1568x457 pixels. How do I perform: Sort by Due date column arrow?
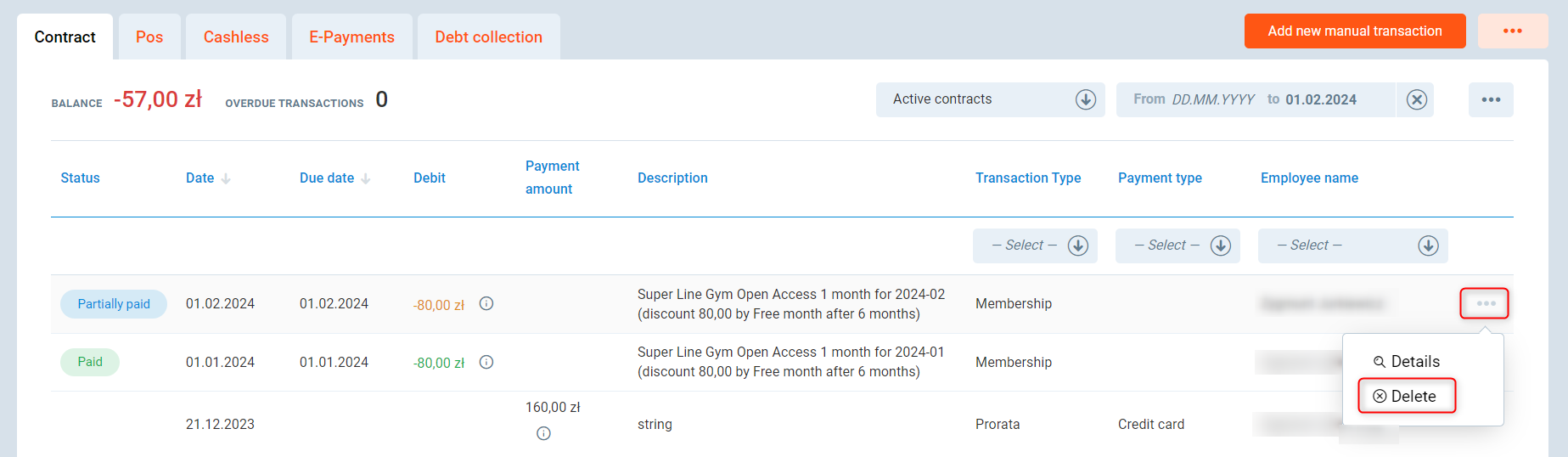point(366,178)
